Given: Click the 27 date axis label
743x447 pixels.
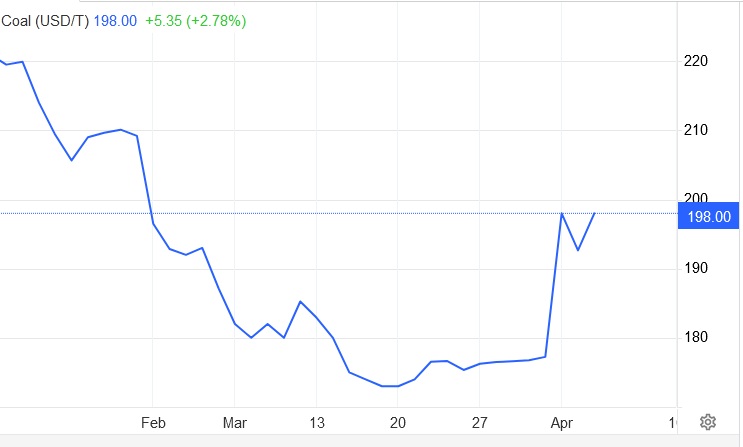Looking at the screenshot, I should click(x=480, y=422).
